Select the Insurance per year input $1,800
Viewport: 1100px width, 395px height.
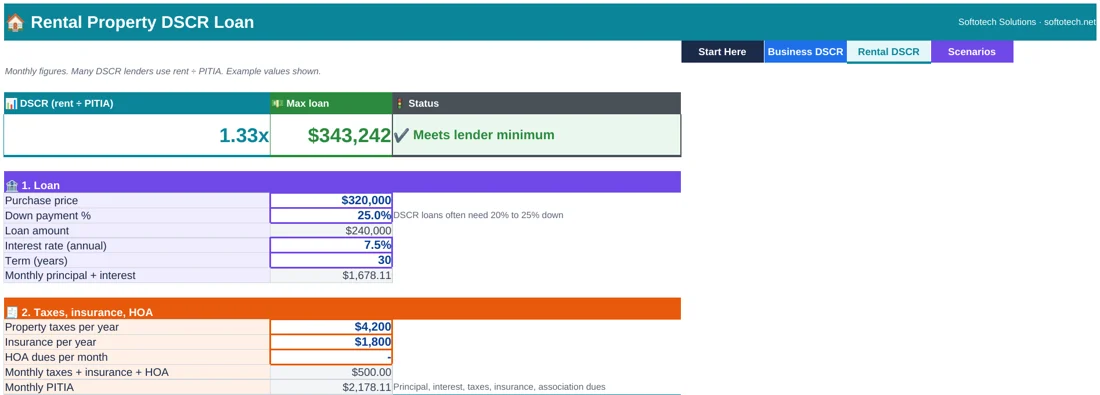[331, 342]
